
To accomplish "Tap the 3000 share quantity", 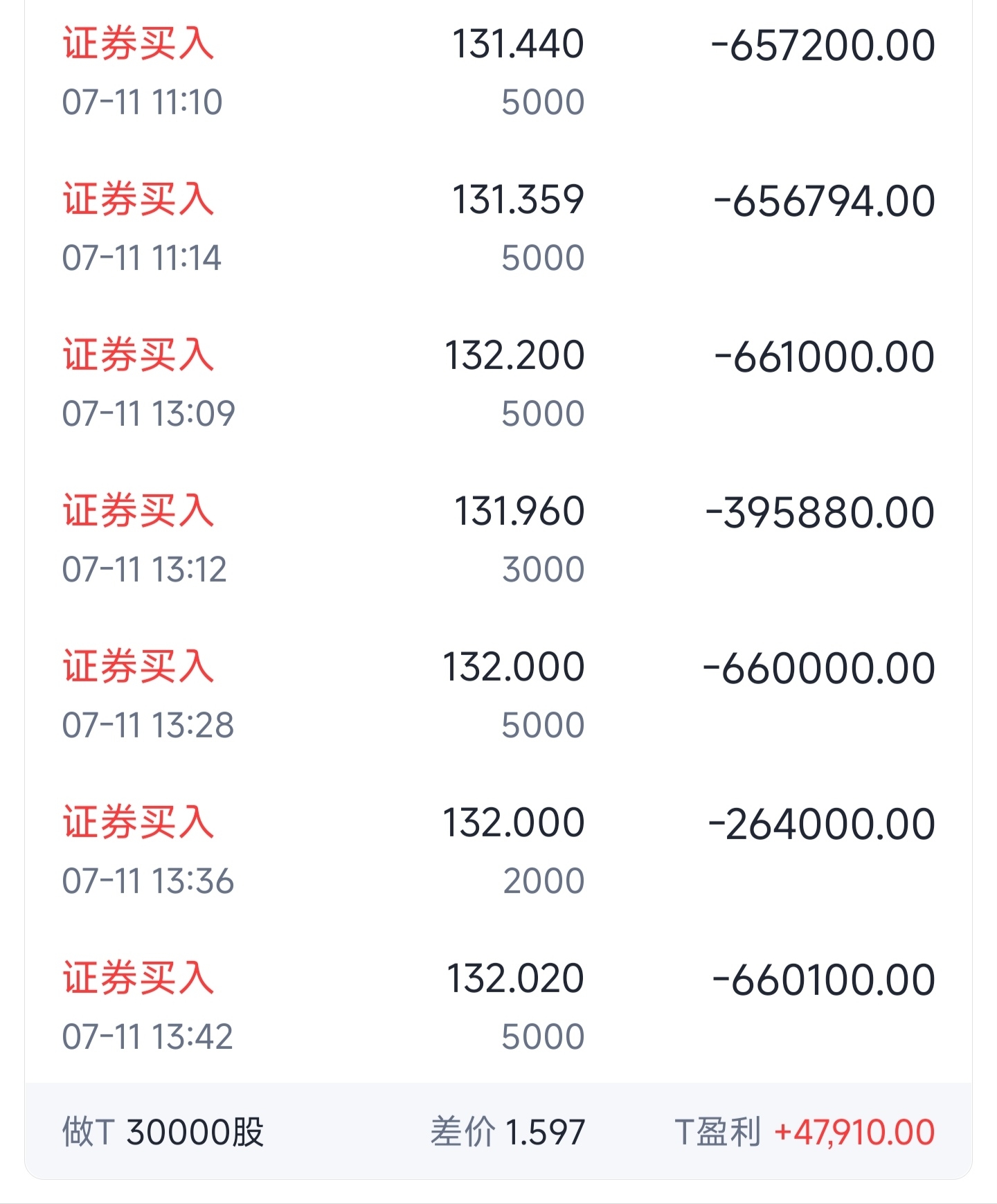I will point(544,570).
